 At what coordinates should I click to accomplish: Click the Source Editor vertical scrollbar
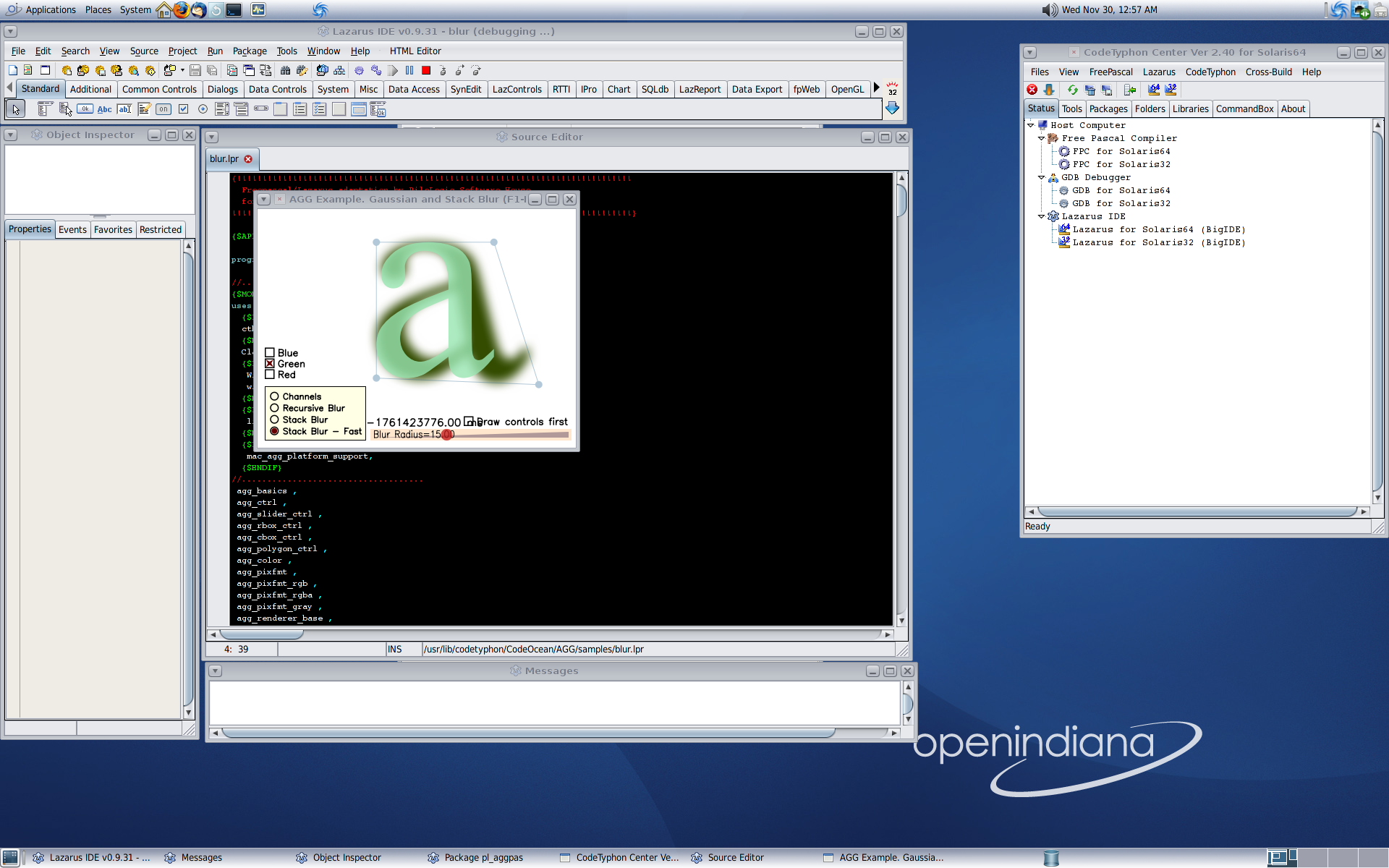(901, 399)
